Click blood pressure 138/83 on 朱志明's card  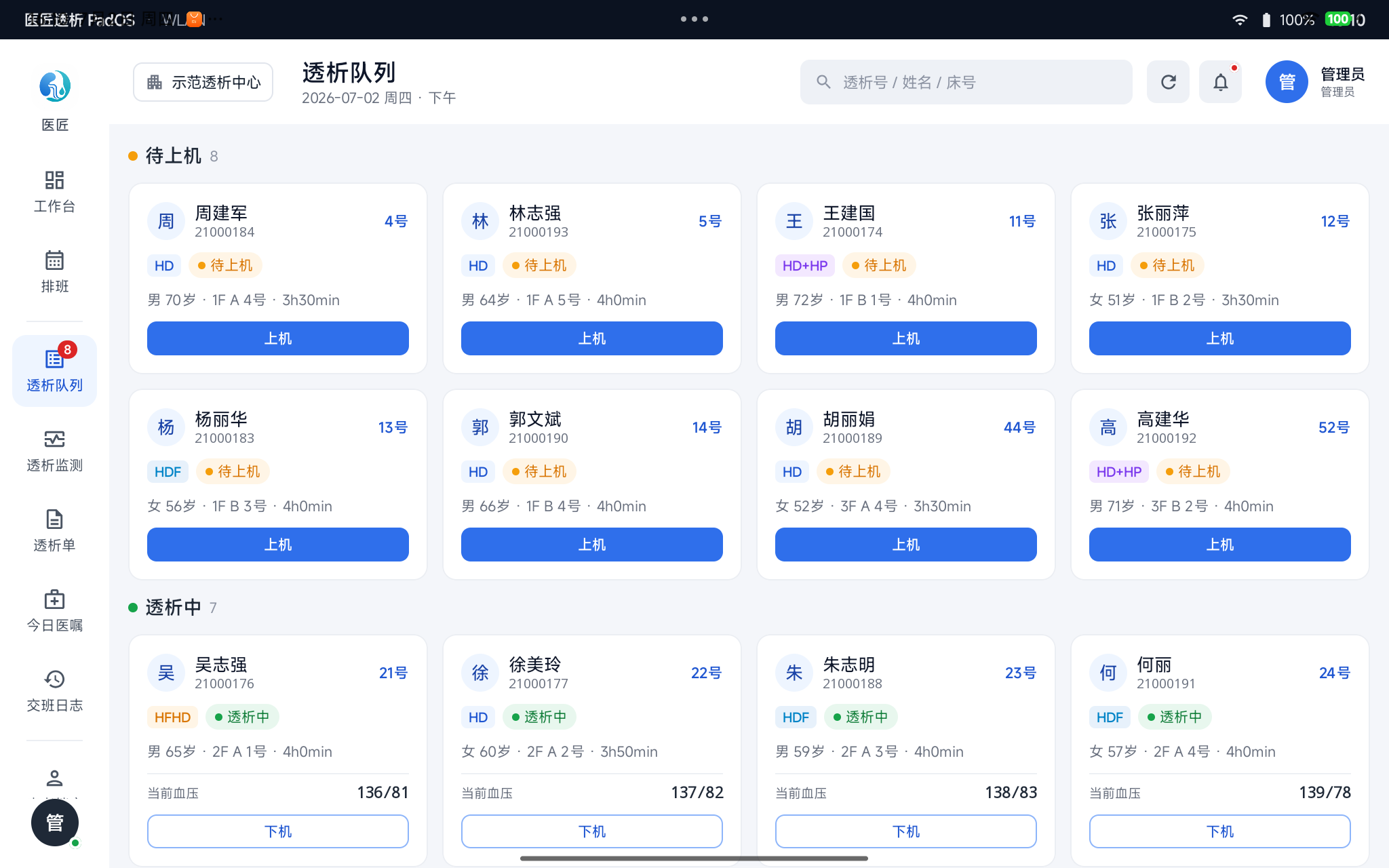point(1011,793)
